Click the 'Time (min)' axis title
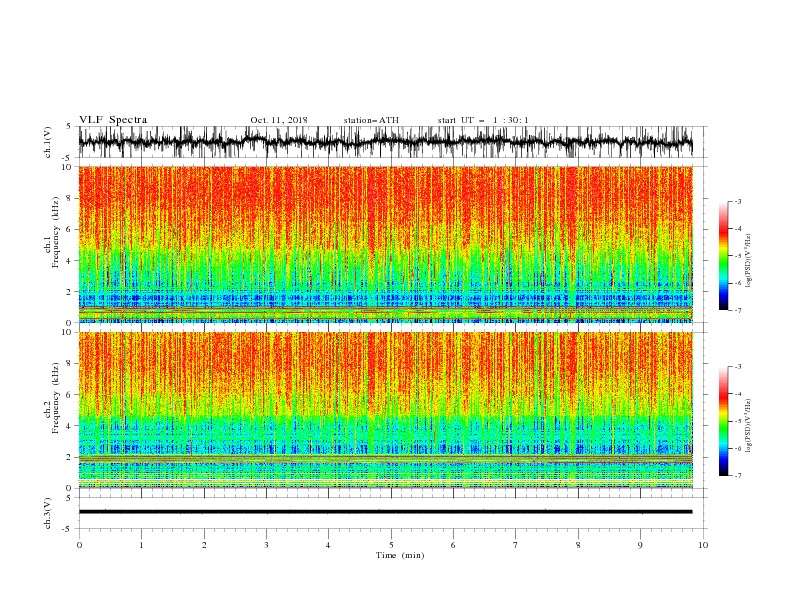Image resolution: width=792 pixels, height=612 pixels. pyautogui.click(x=400, y=555)
